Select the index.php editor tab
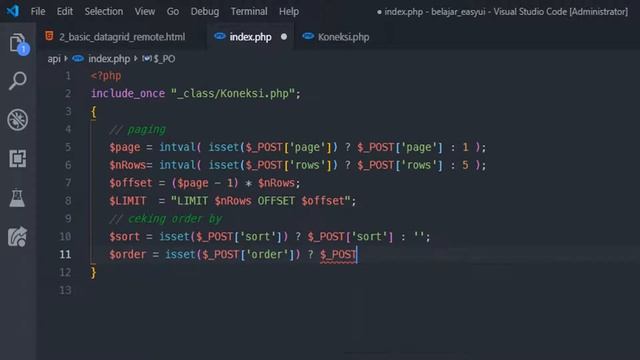640x360 pixels. [250, 37]
